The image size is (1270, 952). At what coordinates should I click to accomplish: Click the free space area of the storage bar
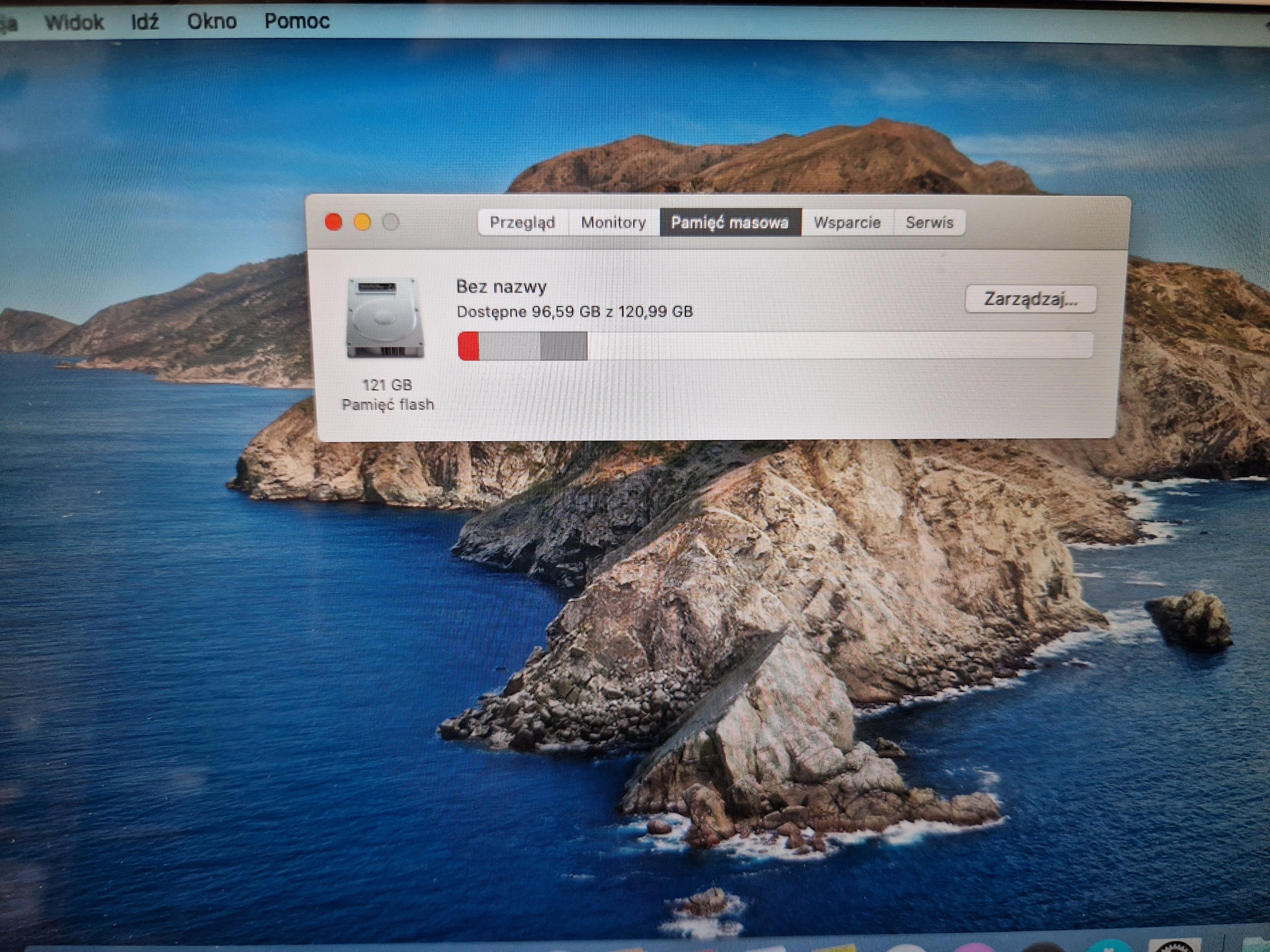(838, 346)
